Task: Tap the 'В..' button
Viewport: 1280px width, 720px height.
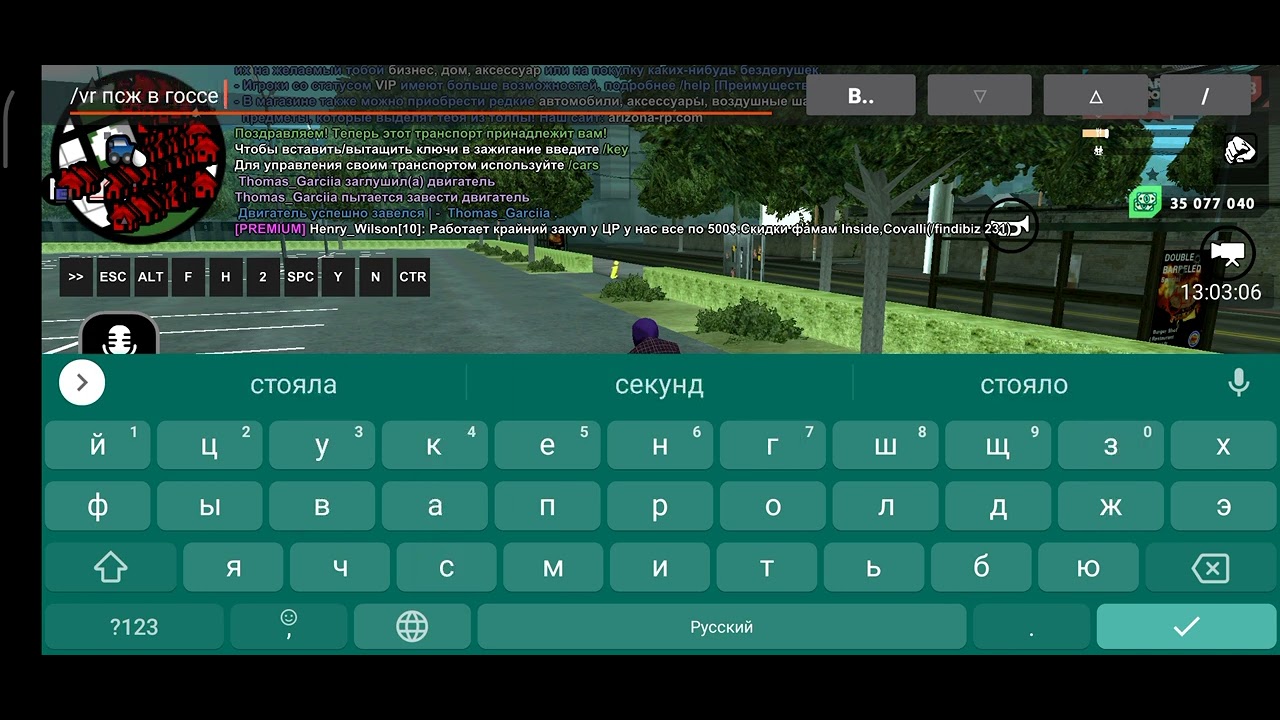Action: (861, 96)
